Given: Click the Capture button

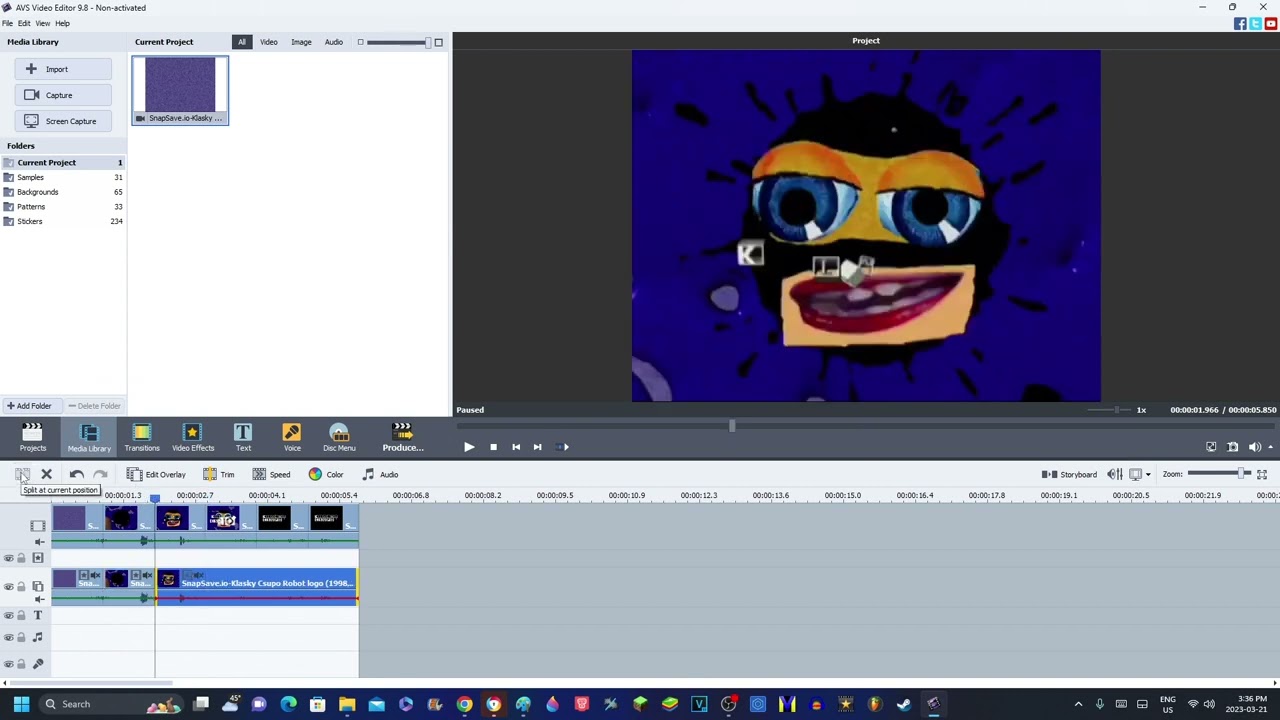Looking at the screenshot, I should coord(64,95).
